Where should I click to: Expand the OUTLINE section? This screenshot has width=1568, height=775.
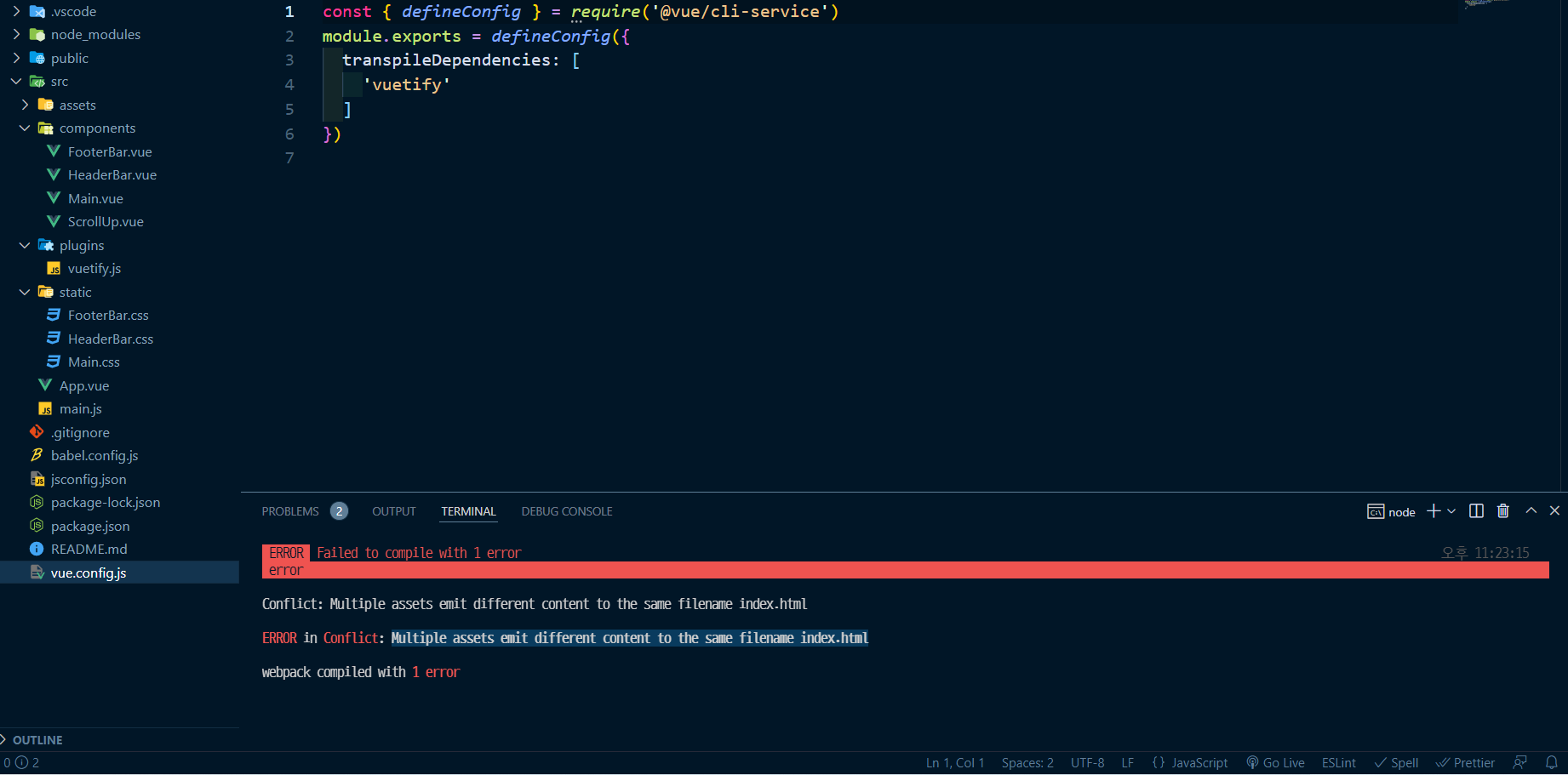pos(37,740)
